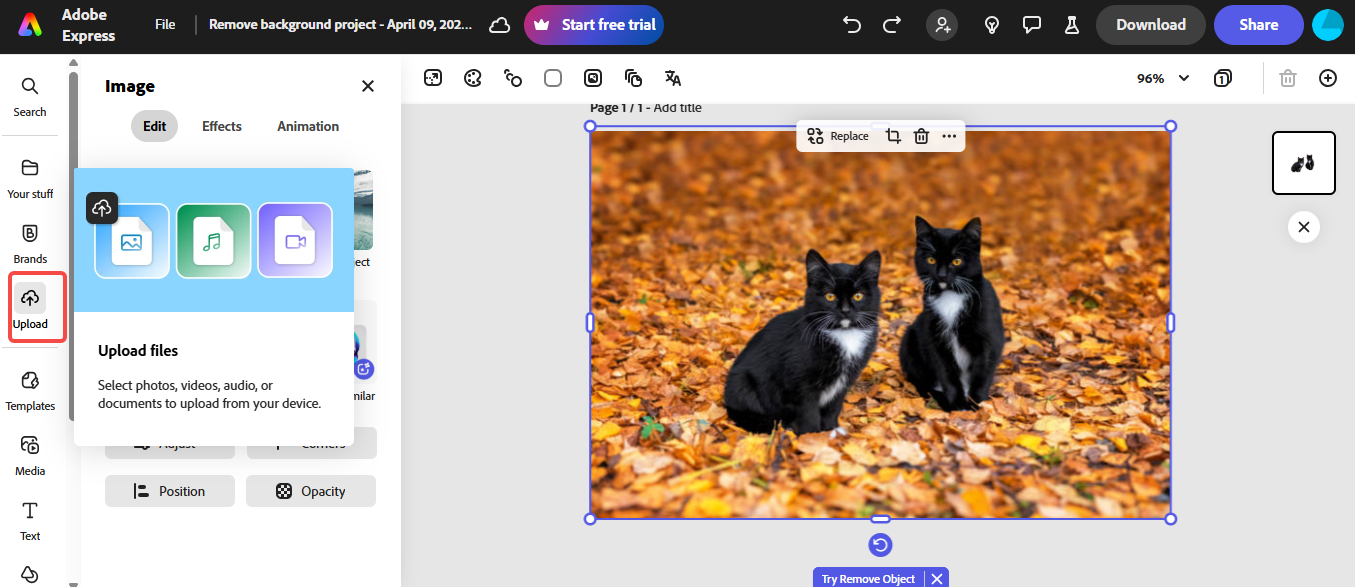Click the crop icon above image

893,136
